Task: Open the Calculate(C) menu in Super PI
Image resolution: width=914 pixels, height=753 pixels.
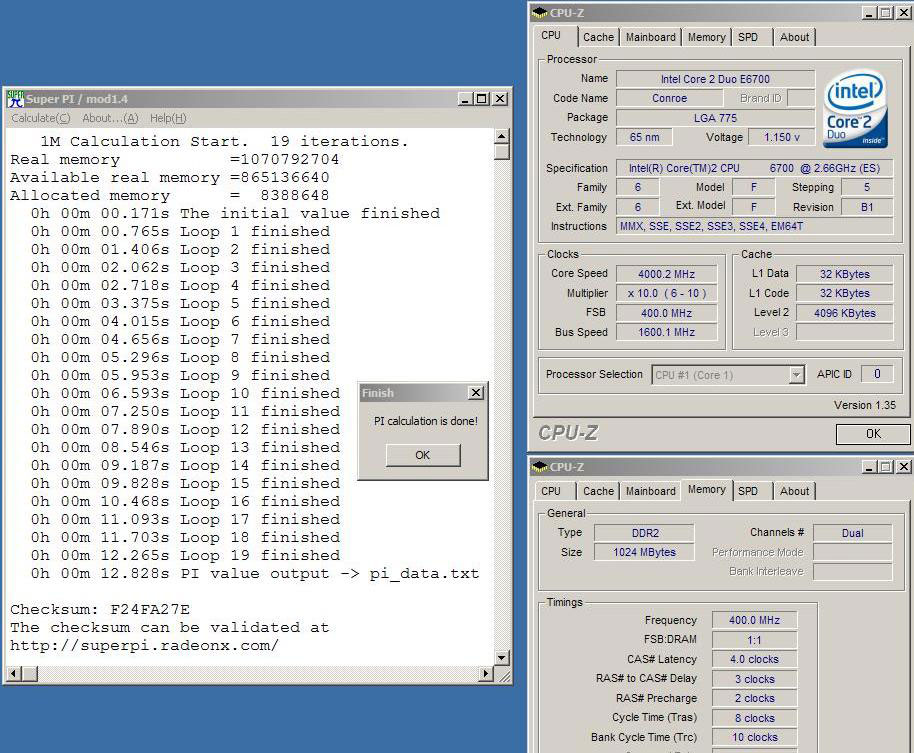Action: [x=41, y=118]
